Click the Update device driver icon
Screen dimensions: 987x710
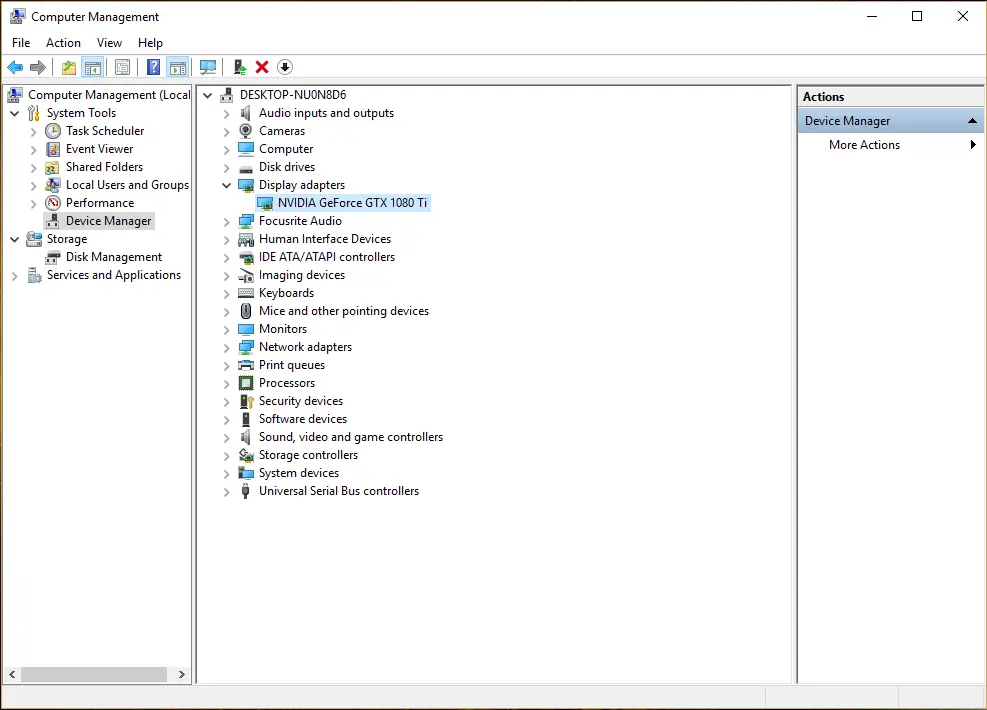pyautogui.click(x=239, y=67)
